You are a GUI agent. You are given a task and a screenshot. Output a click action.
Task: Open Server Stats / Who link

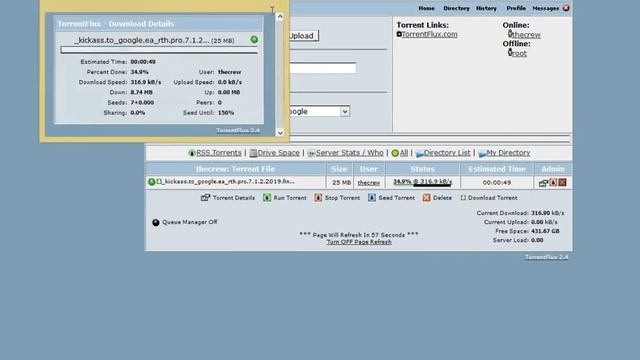(349, 153)
